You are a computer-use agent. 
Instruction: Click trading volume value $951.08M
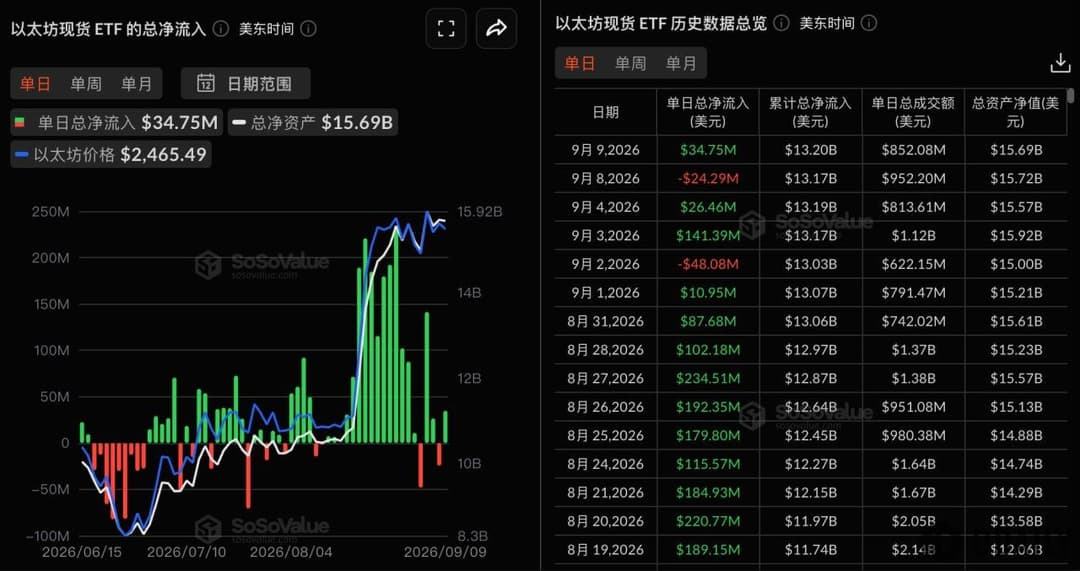tap(913, 407)
